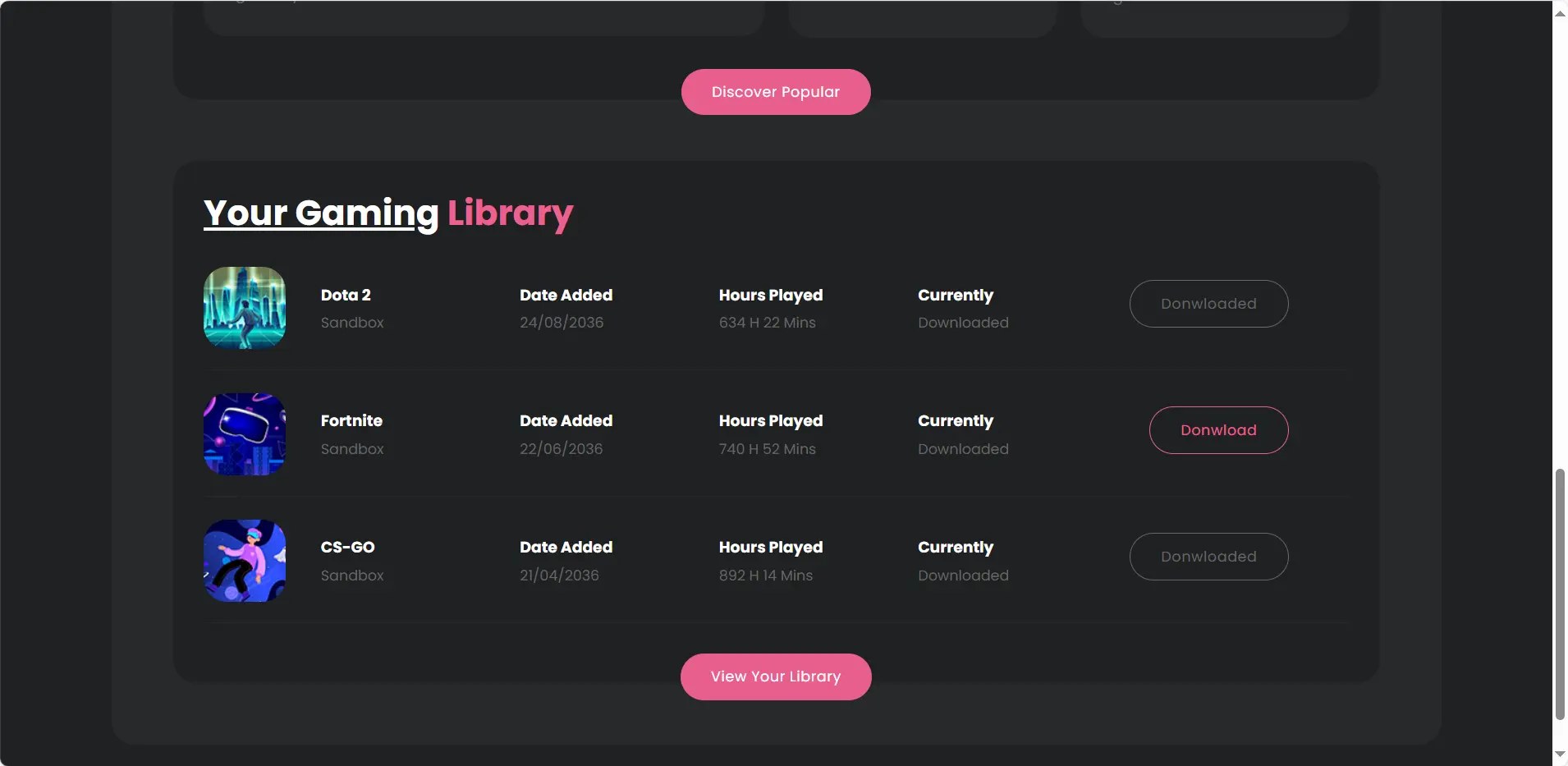Image resolution: width=1568 pixels, height=766 pixels.
Task: Click the vertical scrollbar thumb
Action: pyautogui.click(x=1560, y=593)
